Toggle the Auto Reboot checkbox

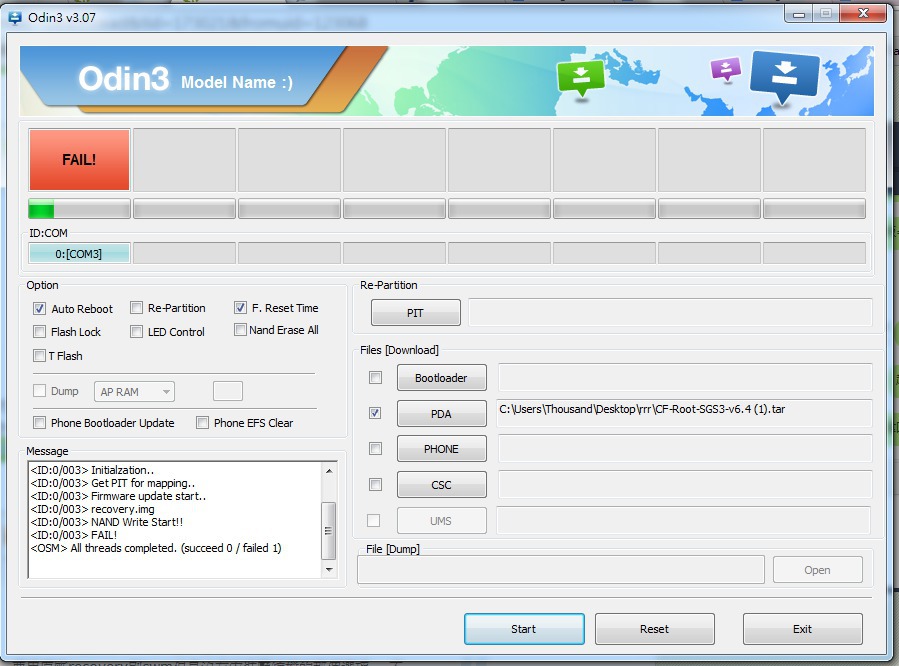click(x=39, y=308)
